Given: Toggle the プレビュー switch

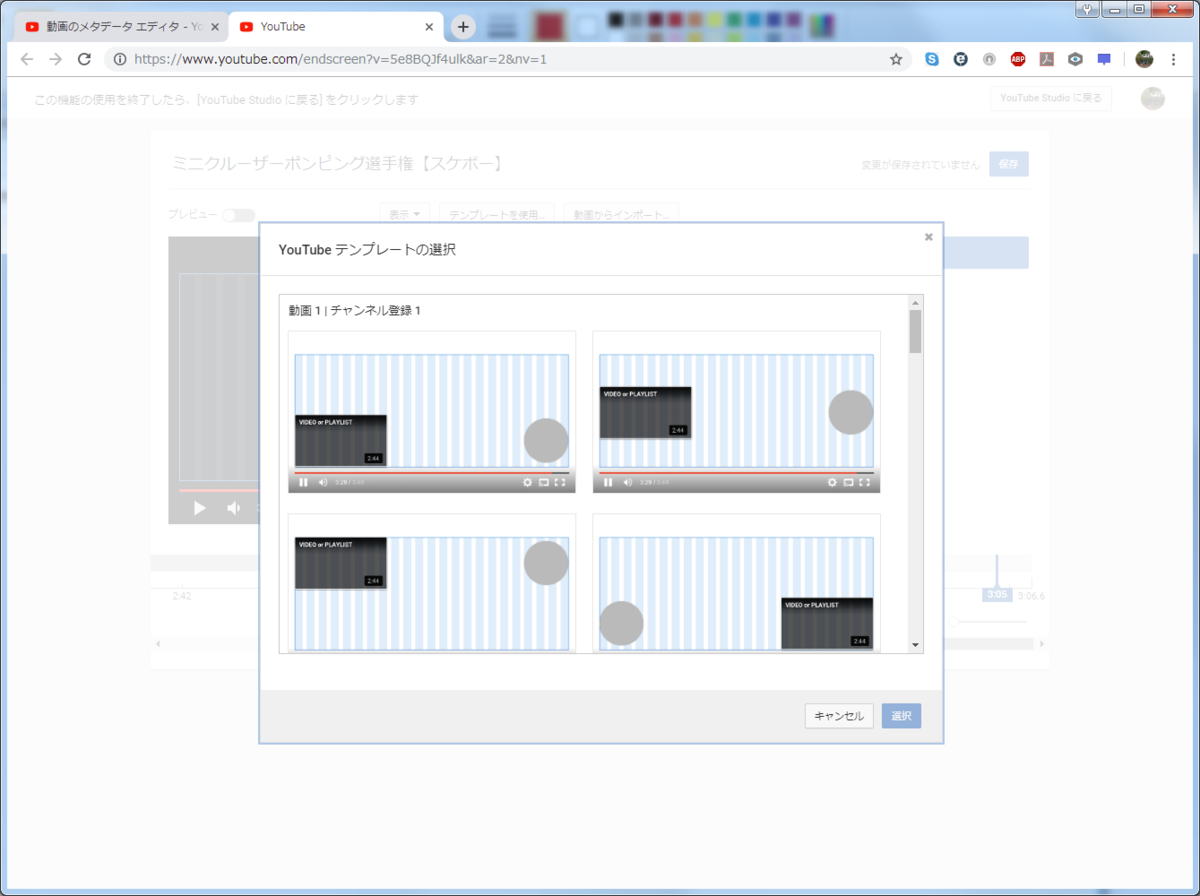Looking at the screenshot, I should click(238, 215).
